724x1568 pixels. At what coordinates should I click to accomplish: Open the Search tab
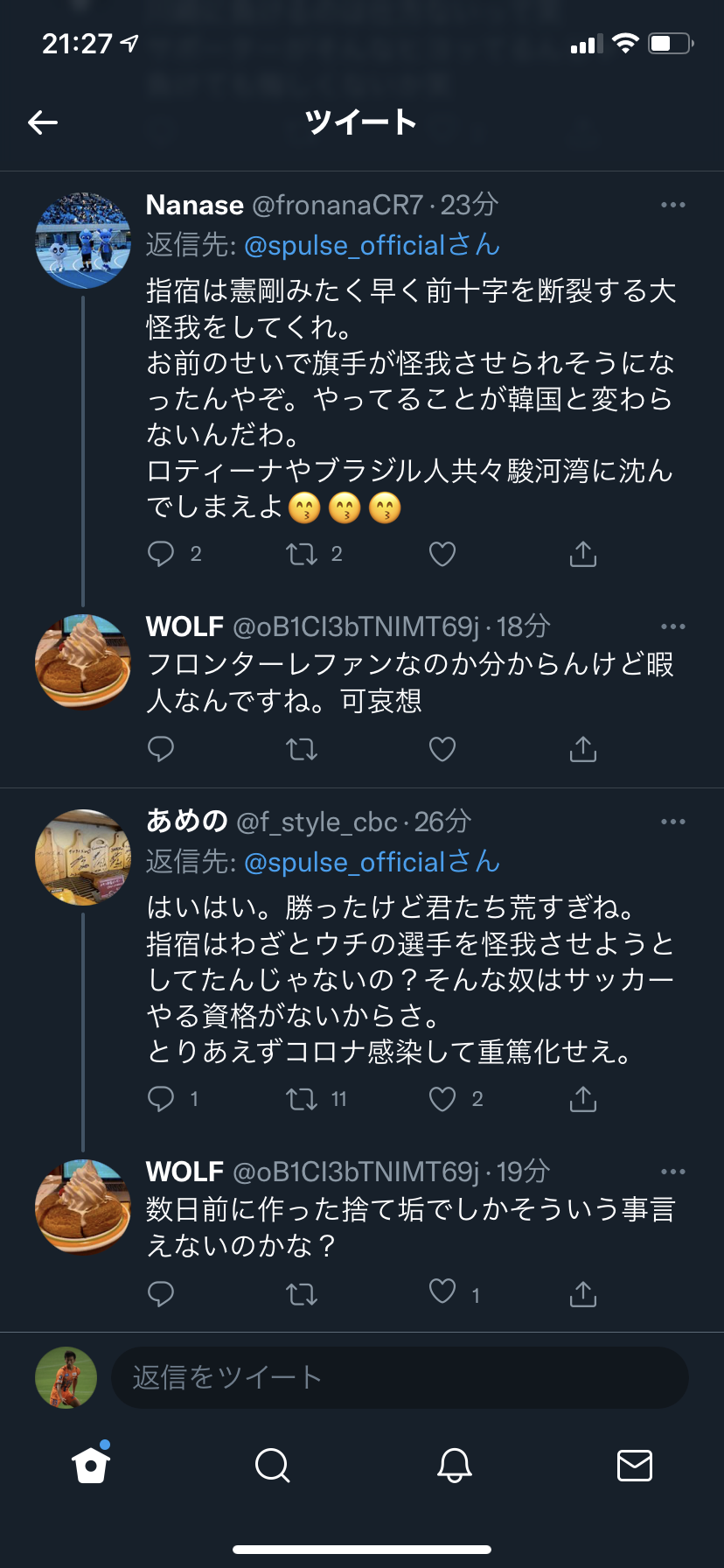click(272, 1465)
